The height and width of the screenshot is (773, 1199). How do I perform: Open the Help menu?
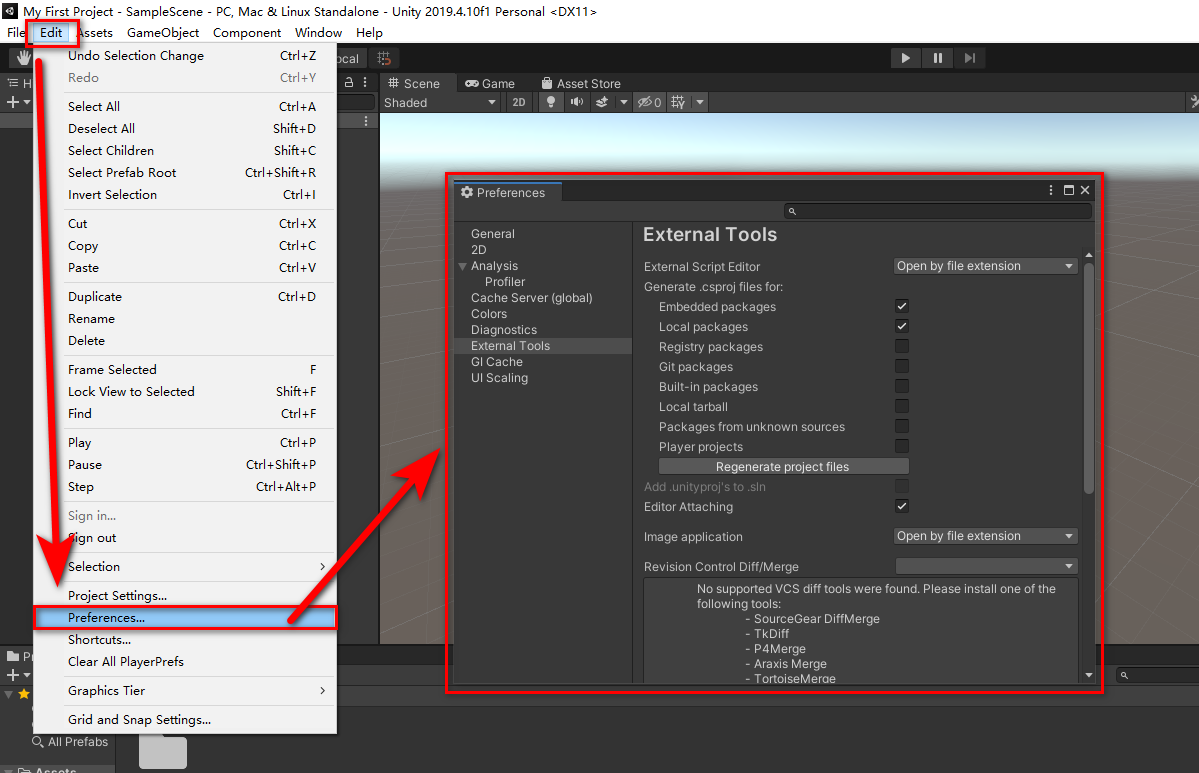tap(369, 33)
